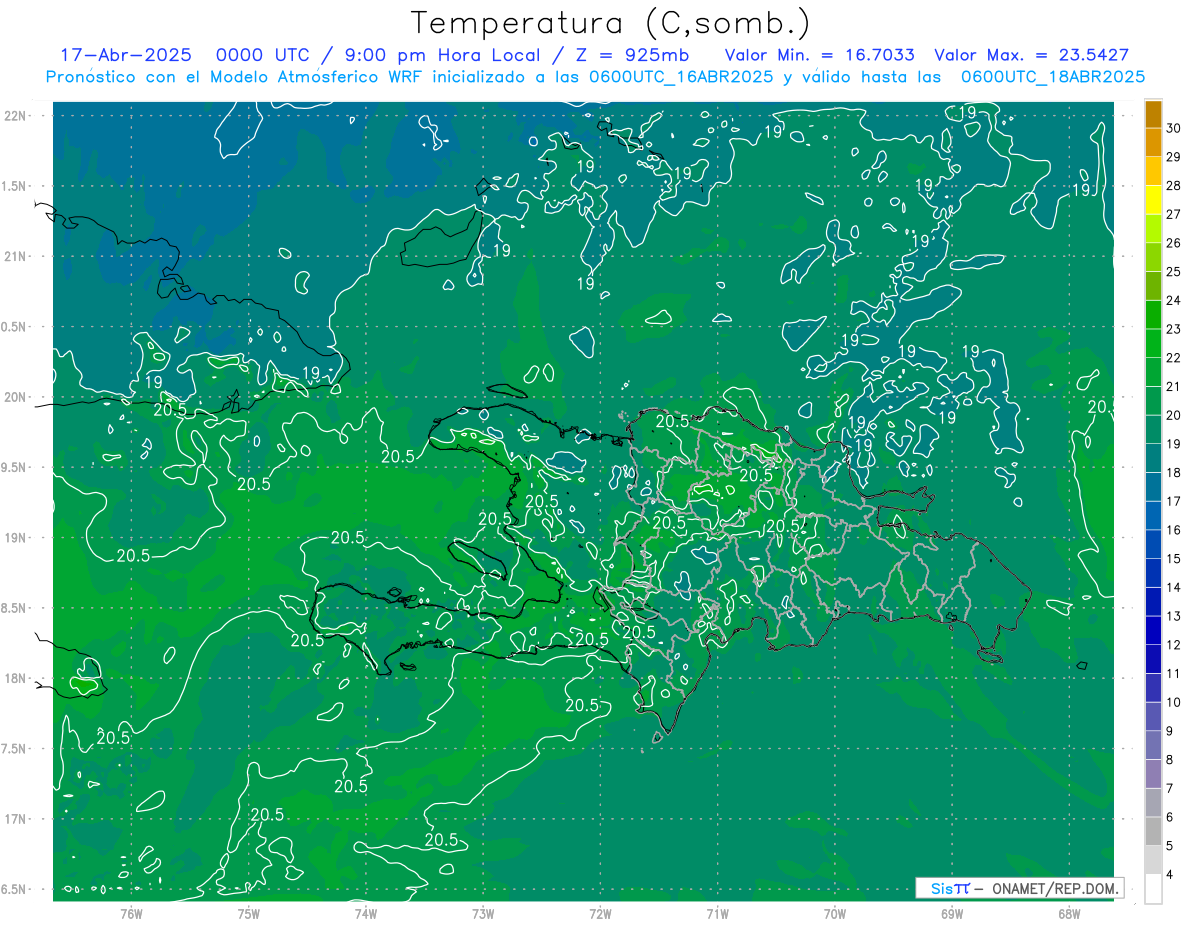The width and height of the screenshot is (1200, 927).
Task: Click the blue 'Sis' logo text
Action: (x=941, y=888)
